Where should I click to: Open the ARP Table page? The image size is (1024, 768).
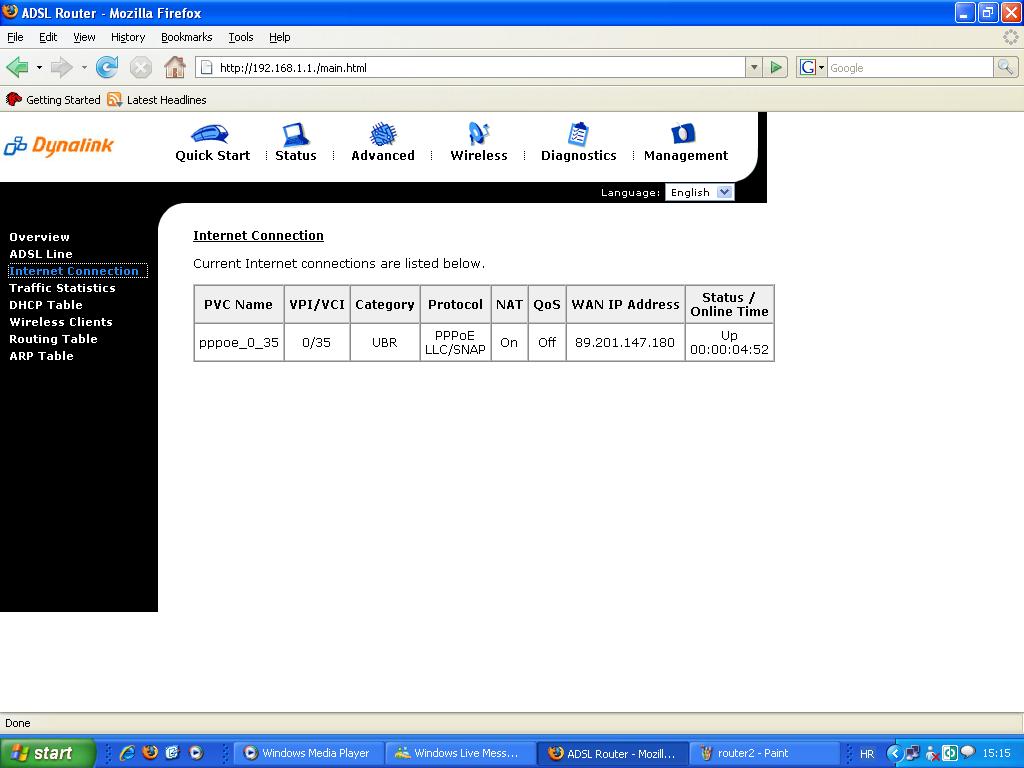point(41,356)
